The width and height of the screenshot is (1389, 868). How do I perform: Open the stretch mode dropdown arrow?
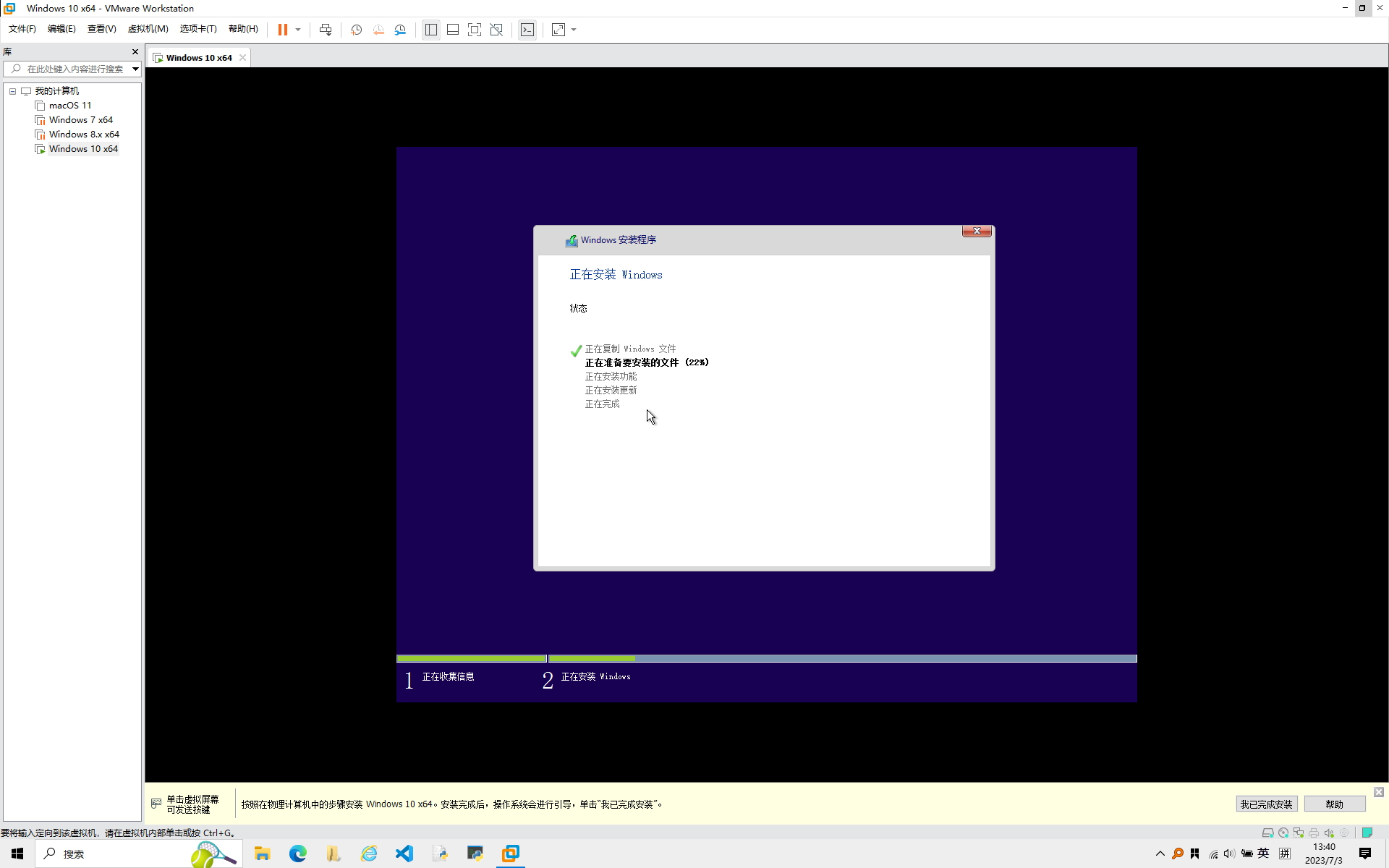574,30
